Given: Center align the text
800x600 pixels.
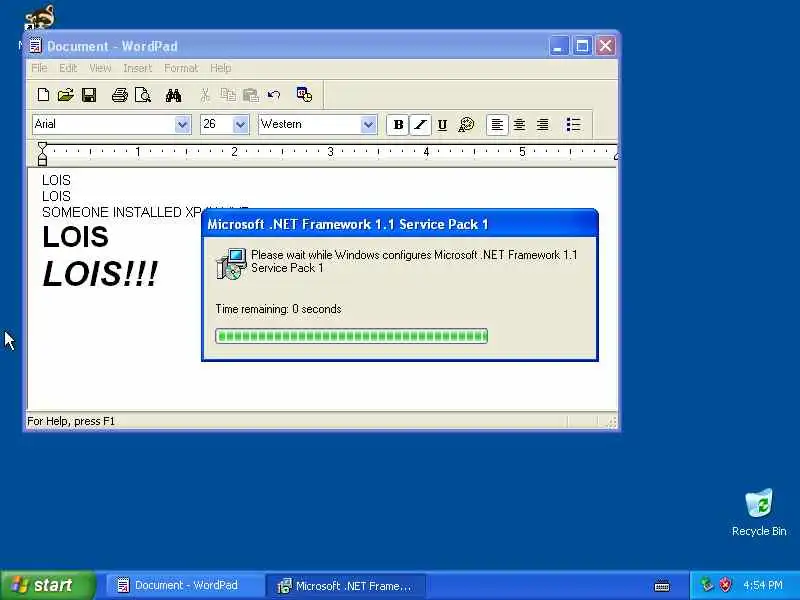Looking at the screenshot, I should pos(519,124).
